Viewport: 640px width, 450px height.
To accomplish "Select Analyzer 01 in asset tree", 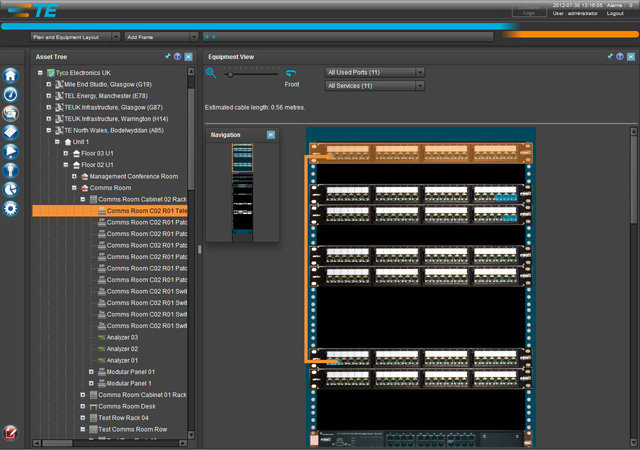I will point(122,360).
